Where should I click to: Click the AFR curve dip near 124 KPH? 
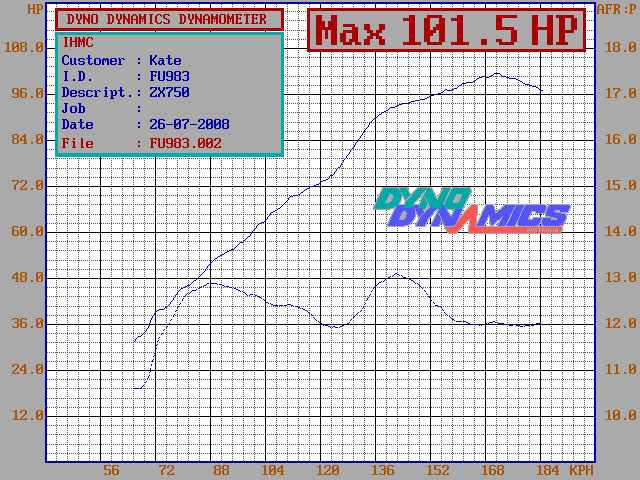point(336,327)
